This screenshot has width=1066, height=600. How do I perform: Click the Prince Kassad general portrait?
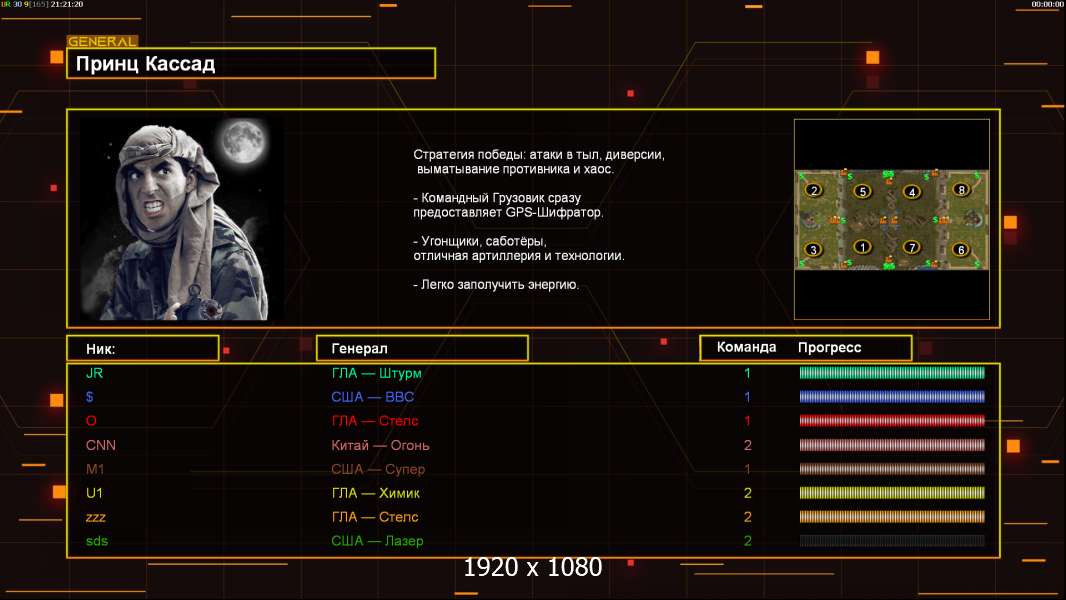[x=182, y=218]
